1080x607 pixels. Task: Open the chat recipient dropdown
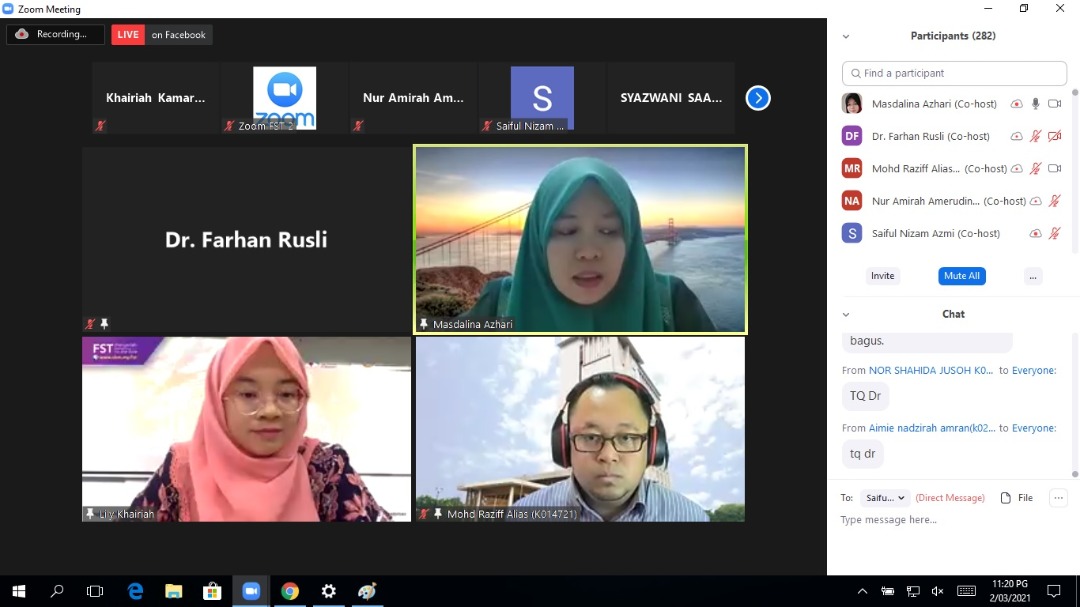[x=886, y=497]
